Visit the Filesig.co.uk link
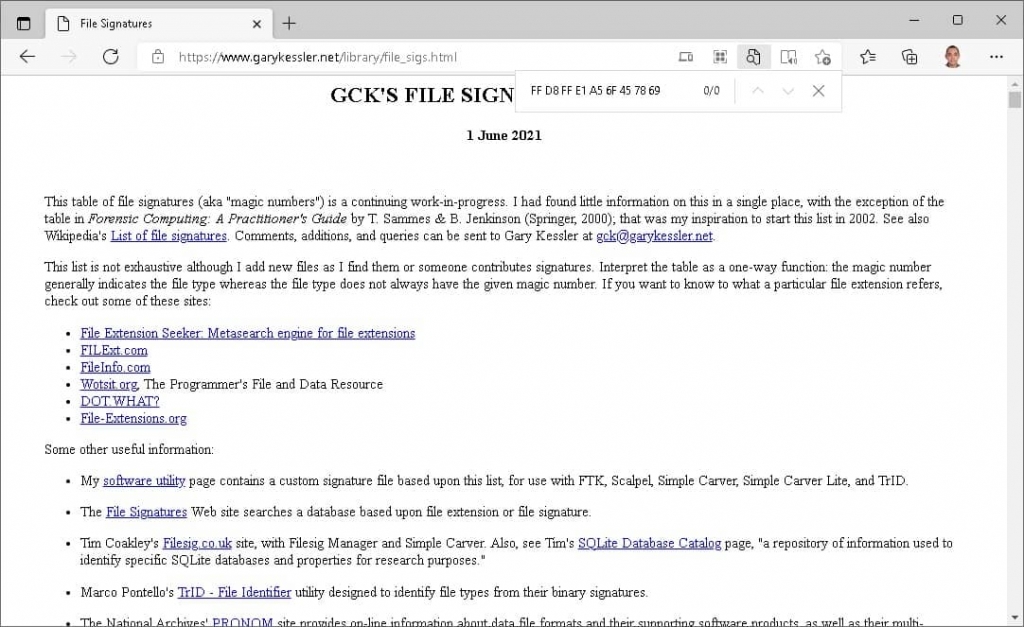 pos(197,543)
